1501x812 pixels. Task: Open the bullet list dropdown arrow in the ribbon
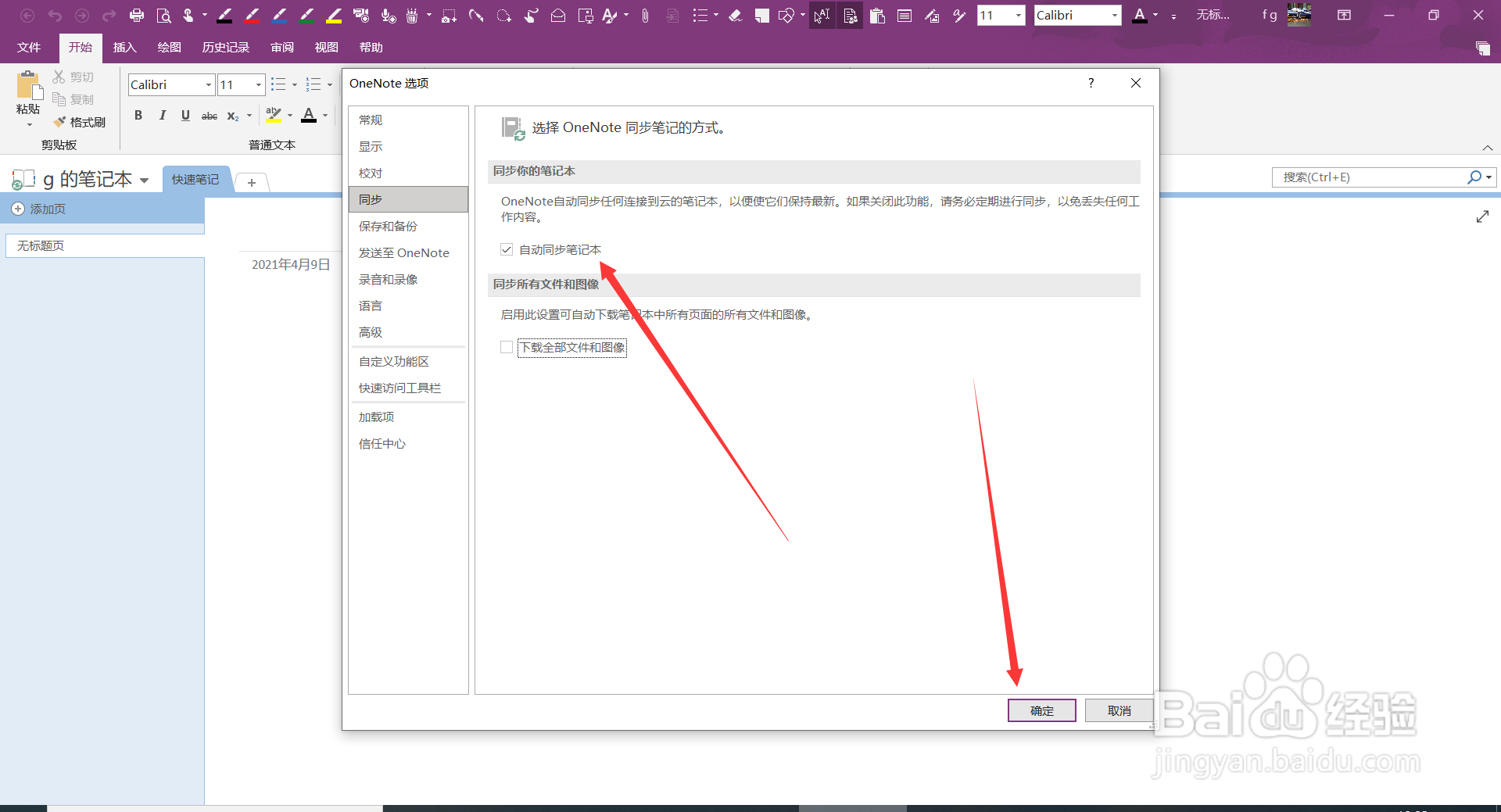pyautogui.click(x=295, y=84)
